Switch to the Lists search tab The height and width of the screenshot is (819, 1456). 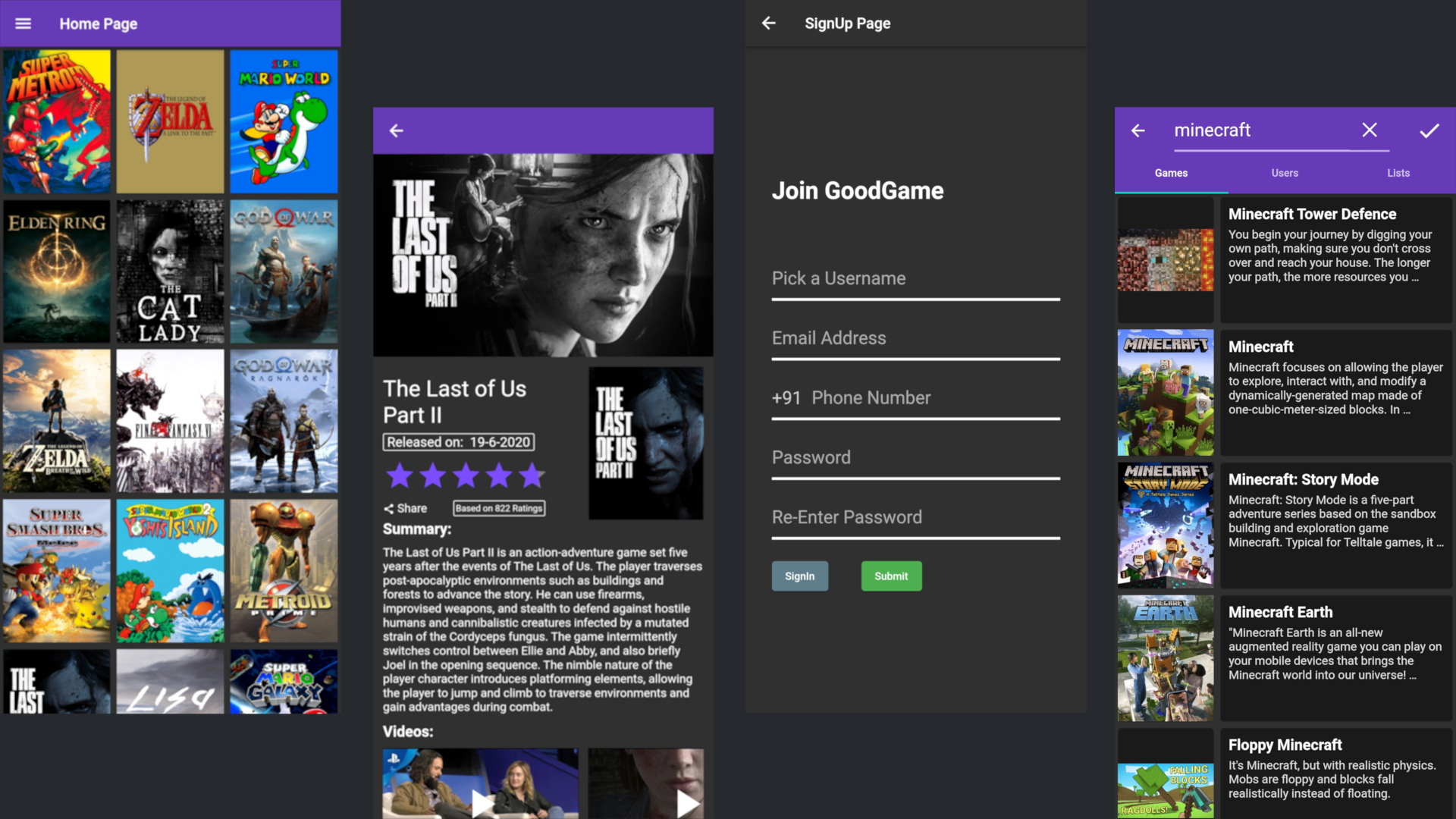1398,173
